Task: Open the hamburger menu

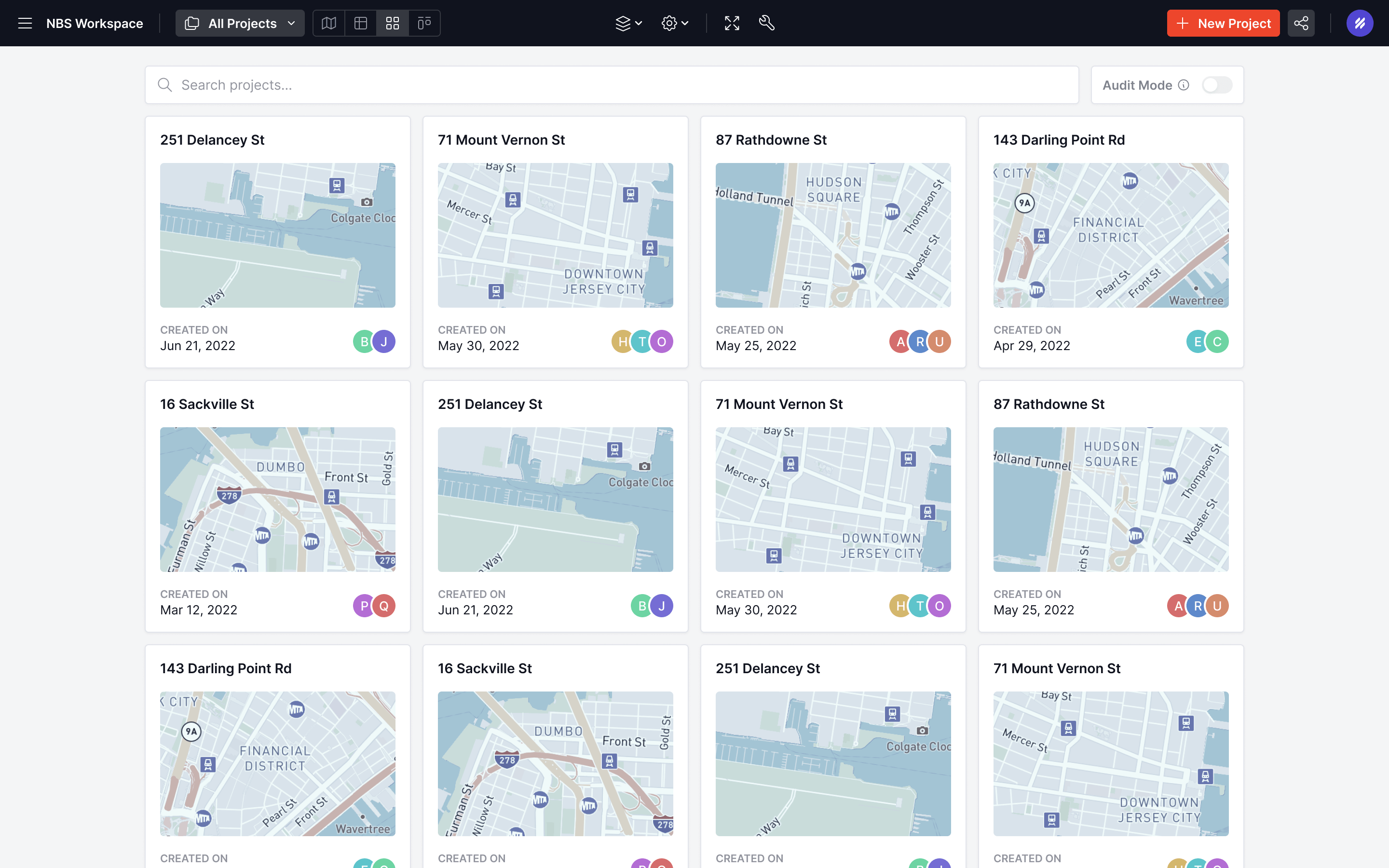Action: tap(25, 23)
